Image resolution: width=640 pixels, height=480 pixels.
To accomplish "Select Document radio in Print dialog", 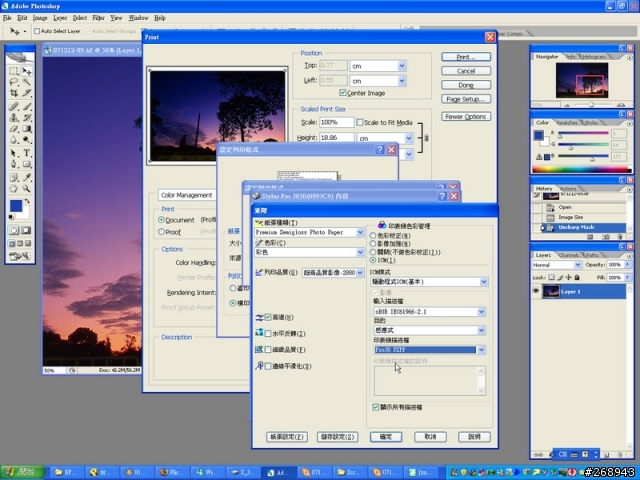I will (x=161, y=220).
